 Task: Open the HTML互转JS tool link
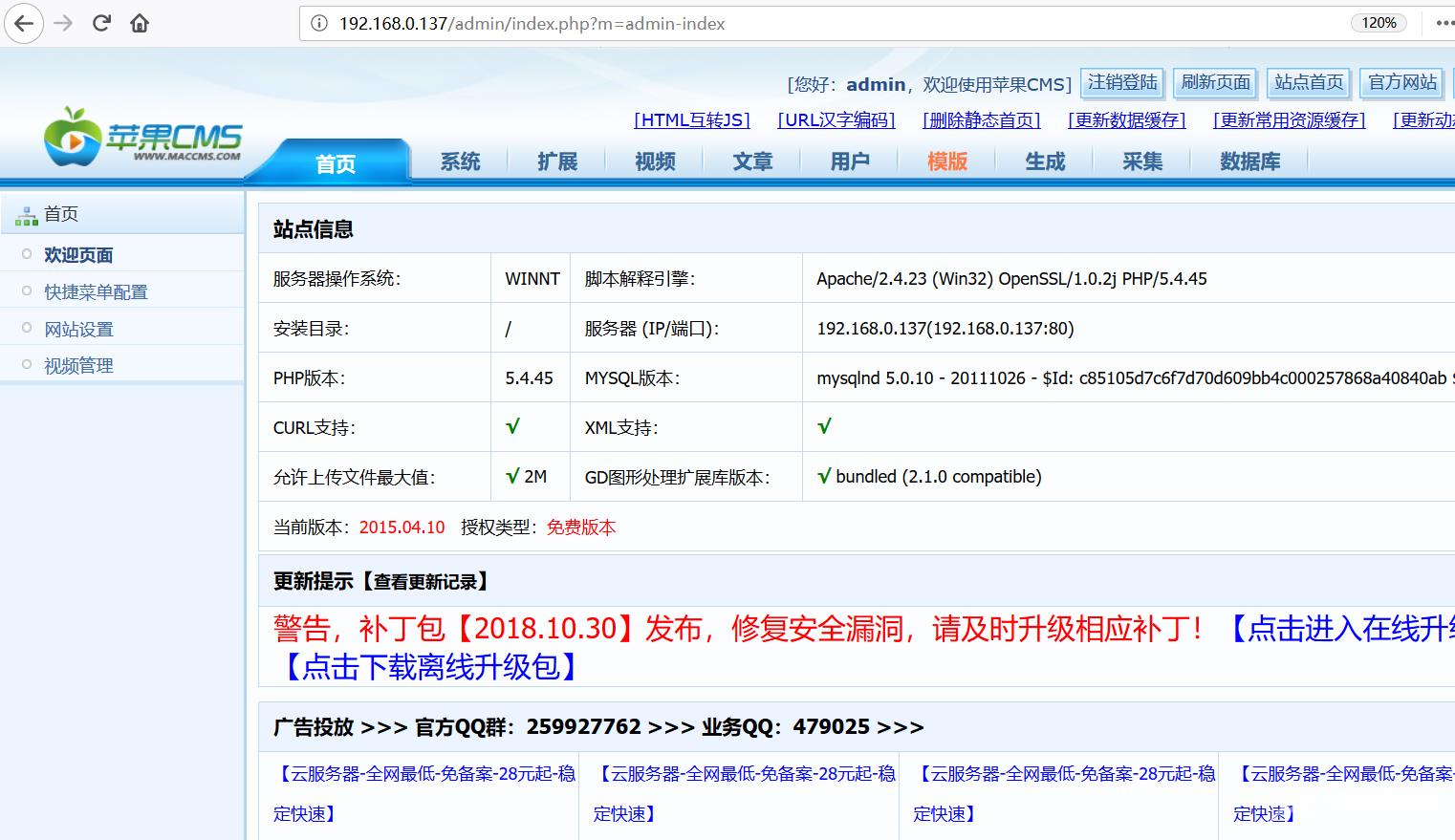(692, 120)
